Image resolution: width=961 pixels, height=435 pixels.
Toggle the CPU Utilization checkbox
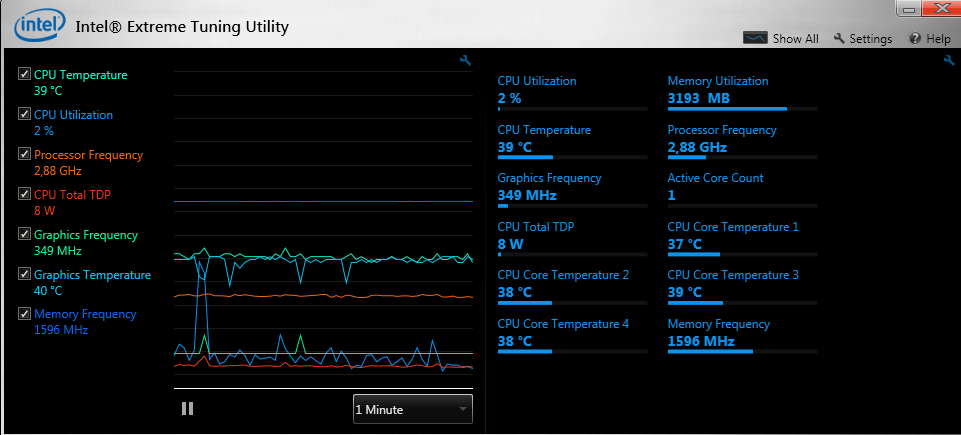24,114
